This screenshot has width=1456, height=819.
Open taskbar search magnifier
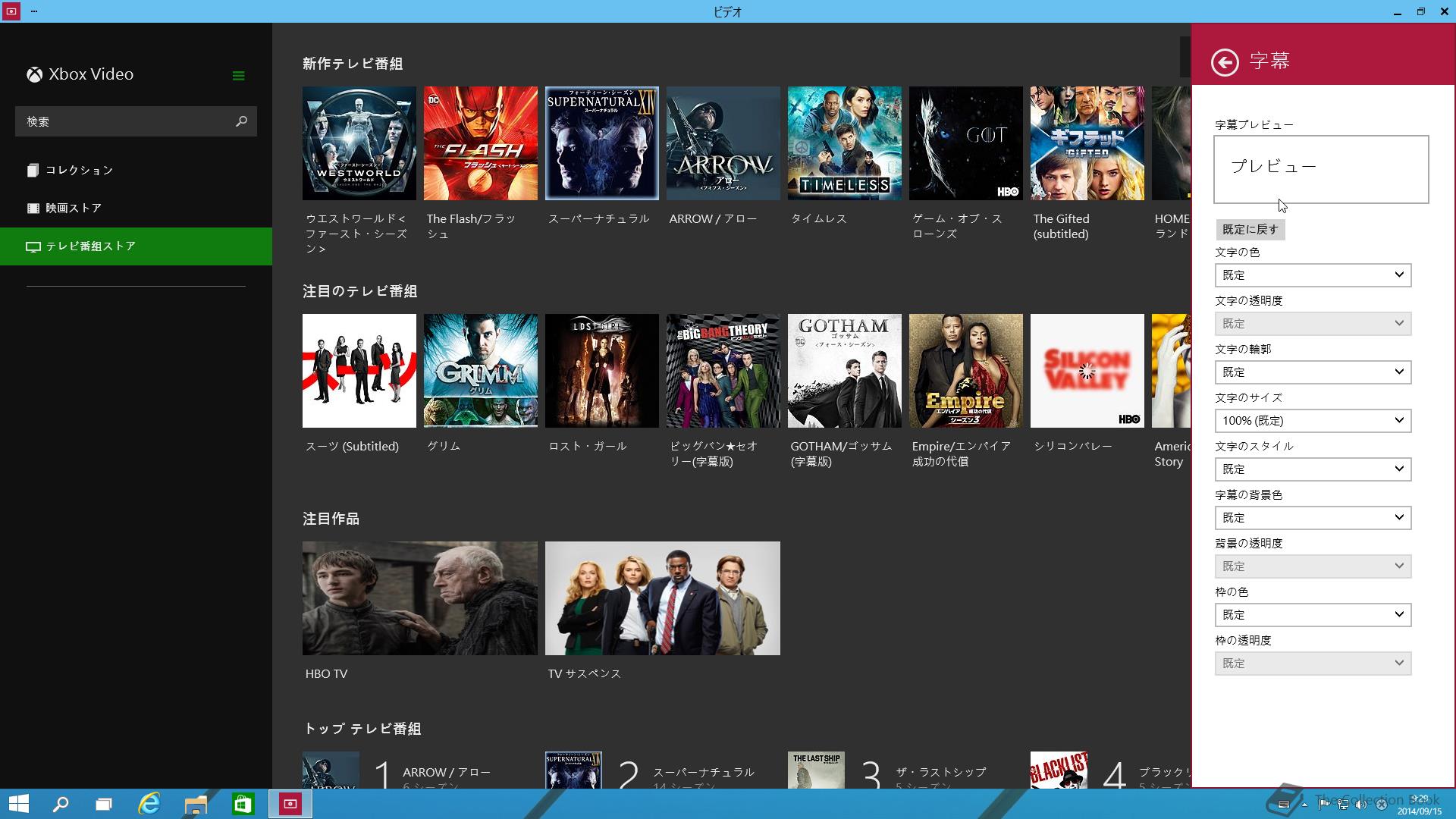click(60, 804)
